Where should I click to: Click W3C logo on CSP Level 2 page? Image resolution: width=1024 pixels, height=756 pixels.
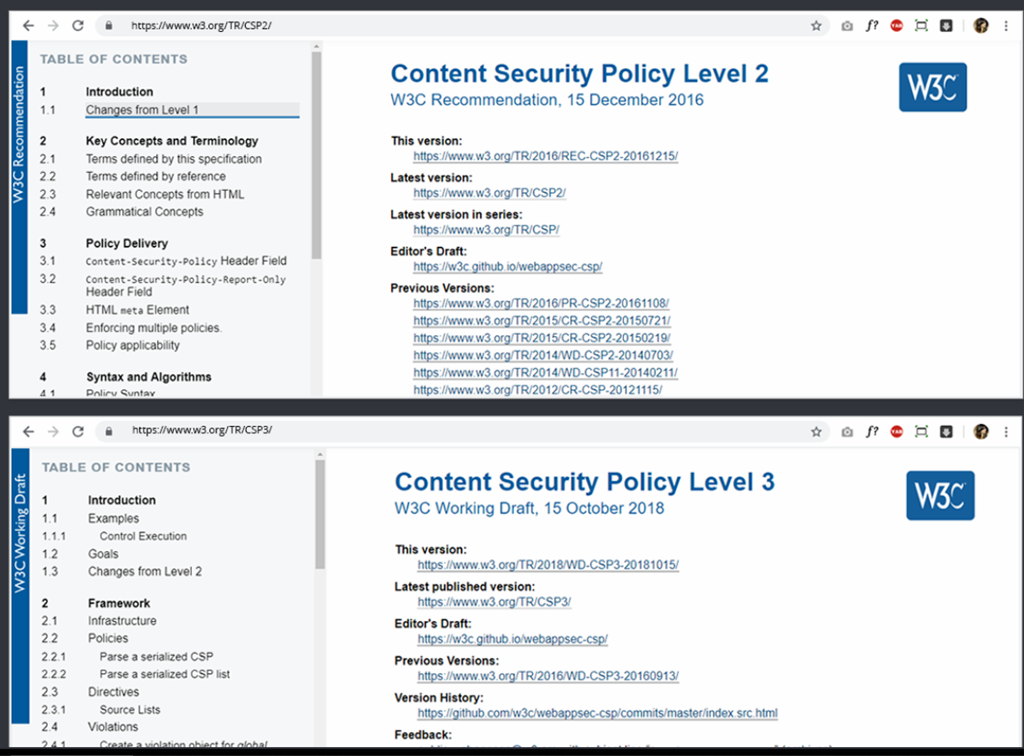pos(933,87)
